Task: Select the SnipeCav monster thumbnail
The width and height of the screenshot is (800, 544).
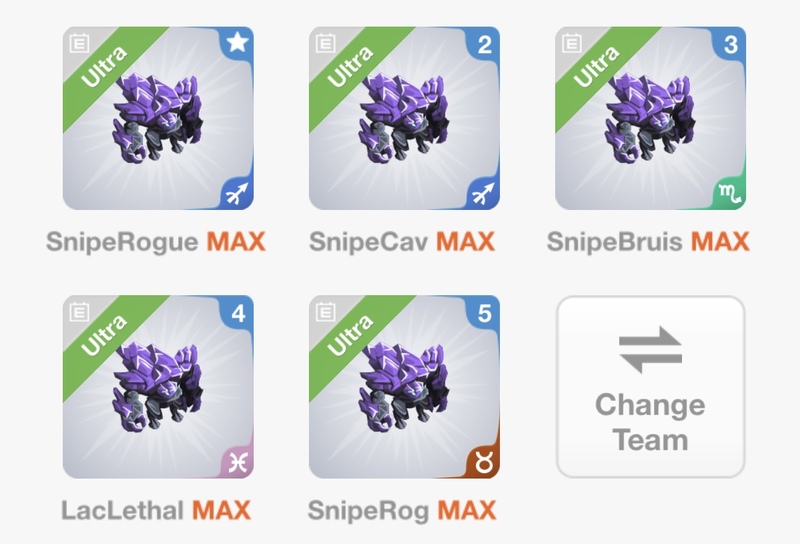Action: (404, 118)
